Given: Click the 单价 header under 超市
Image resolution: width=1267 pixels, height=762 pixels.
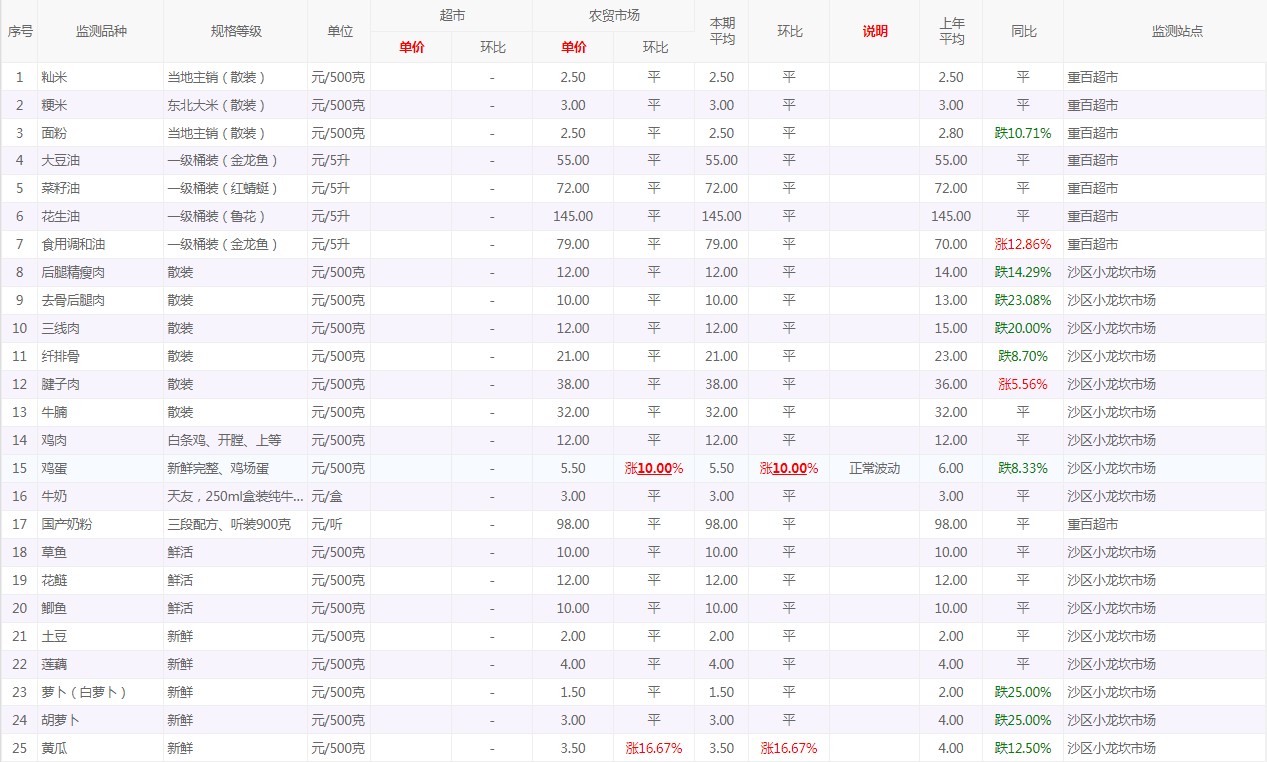Looking at the screenshot, I should tap(411, 47).
